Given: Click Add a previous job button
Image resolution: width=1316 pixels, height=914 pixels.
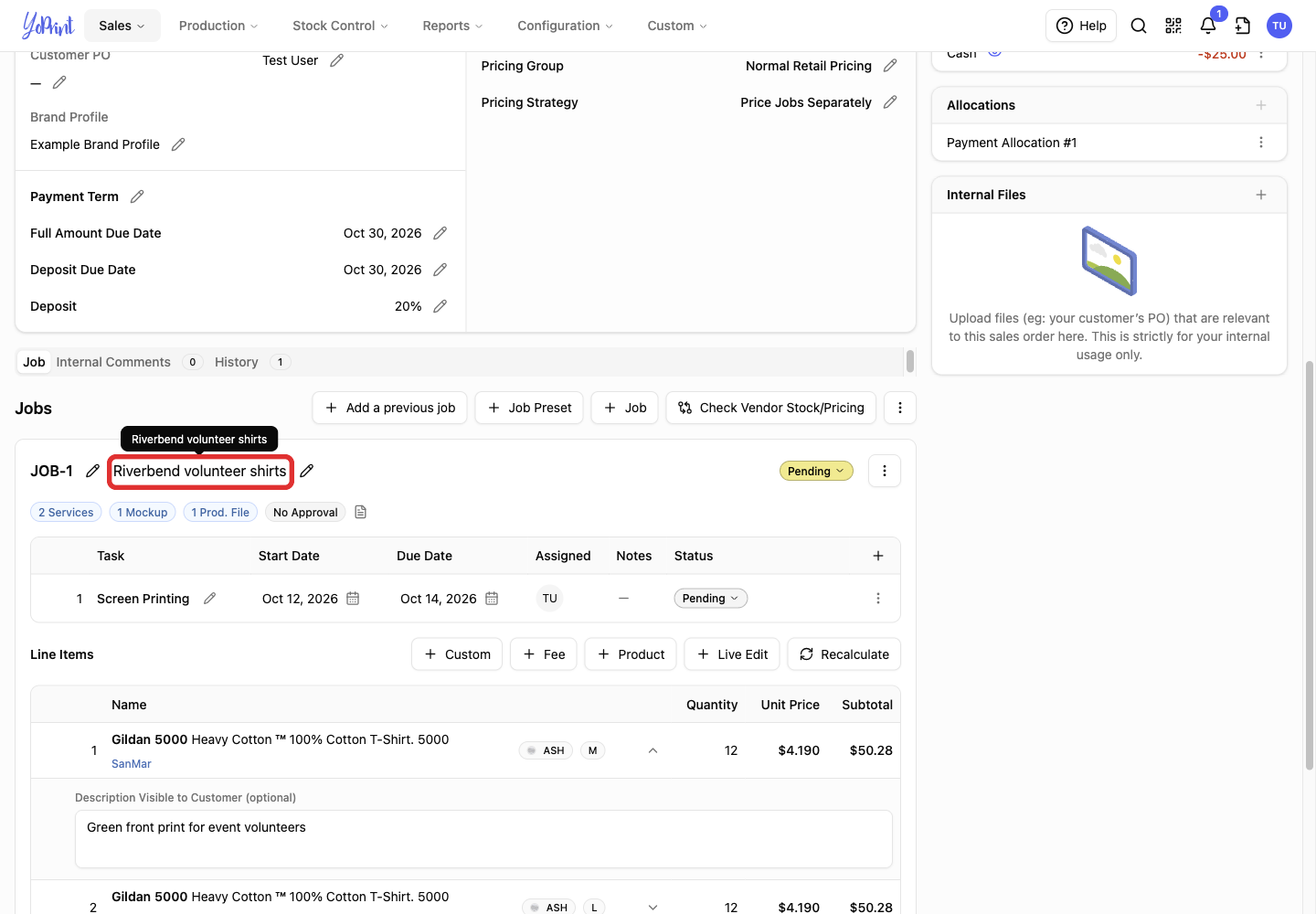Looking at the screenshot, I should pyautogui.click(x=390, y=408).
